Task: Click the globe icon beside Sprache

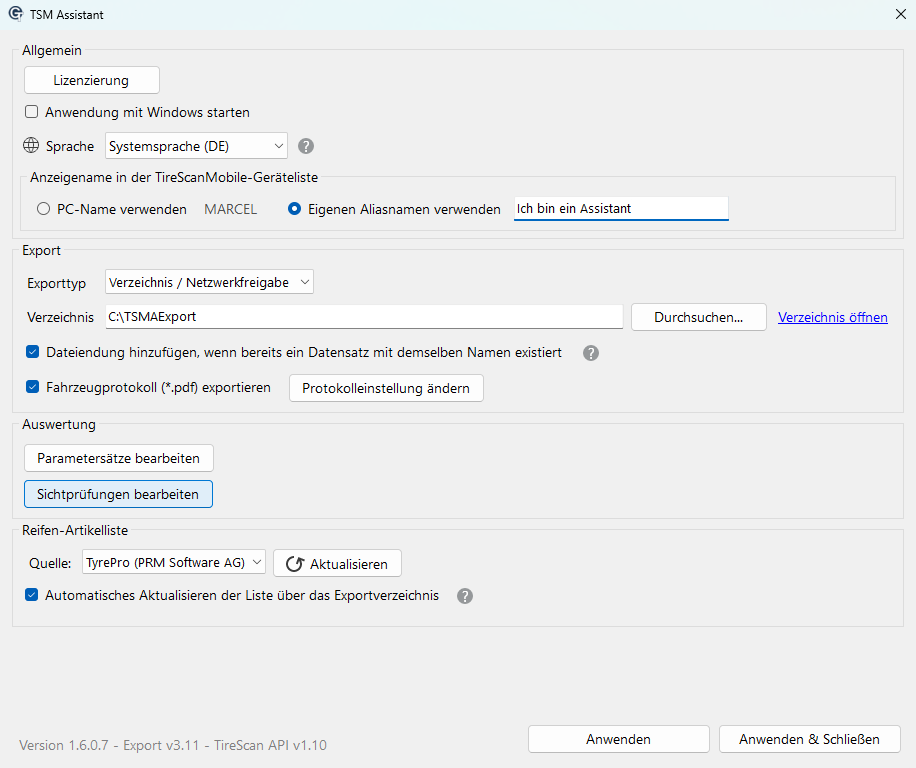Action: click(x=31, y=146)
